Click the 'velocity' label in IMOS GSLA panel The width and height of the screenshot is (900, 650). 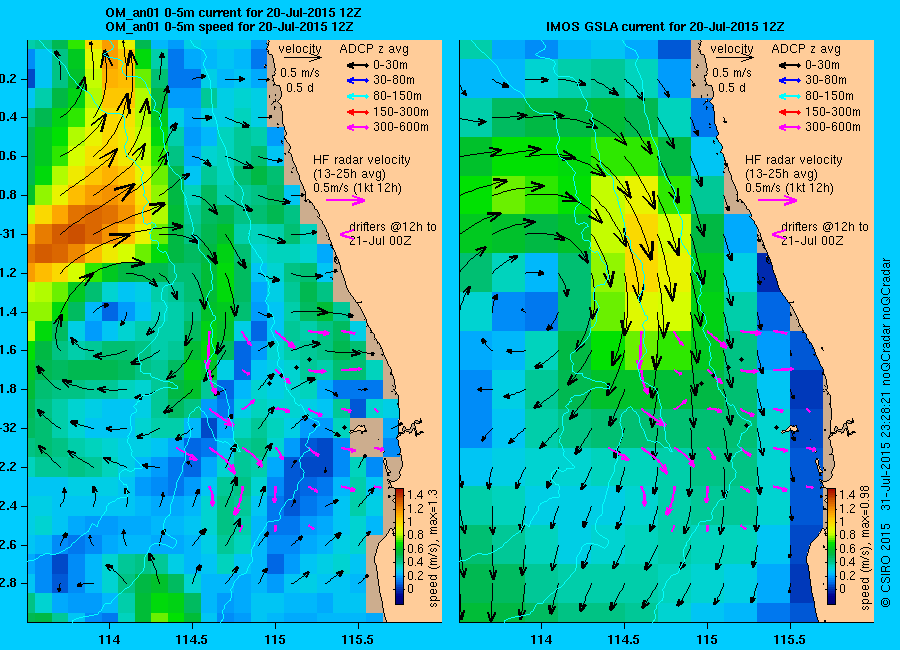click(x=732, y=49)
